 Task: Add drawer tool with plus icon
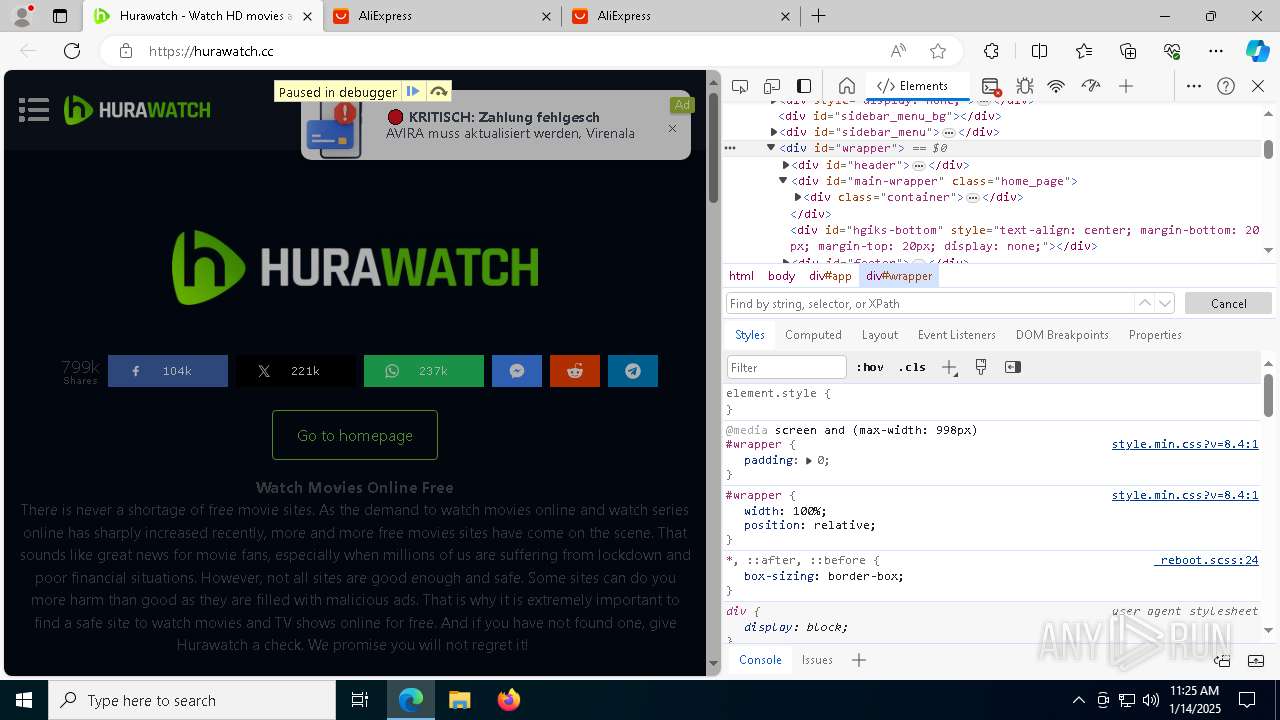pos(859,660)
